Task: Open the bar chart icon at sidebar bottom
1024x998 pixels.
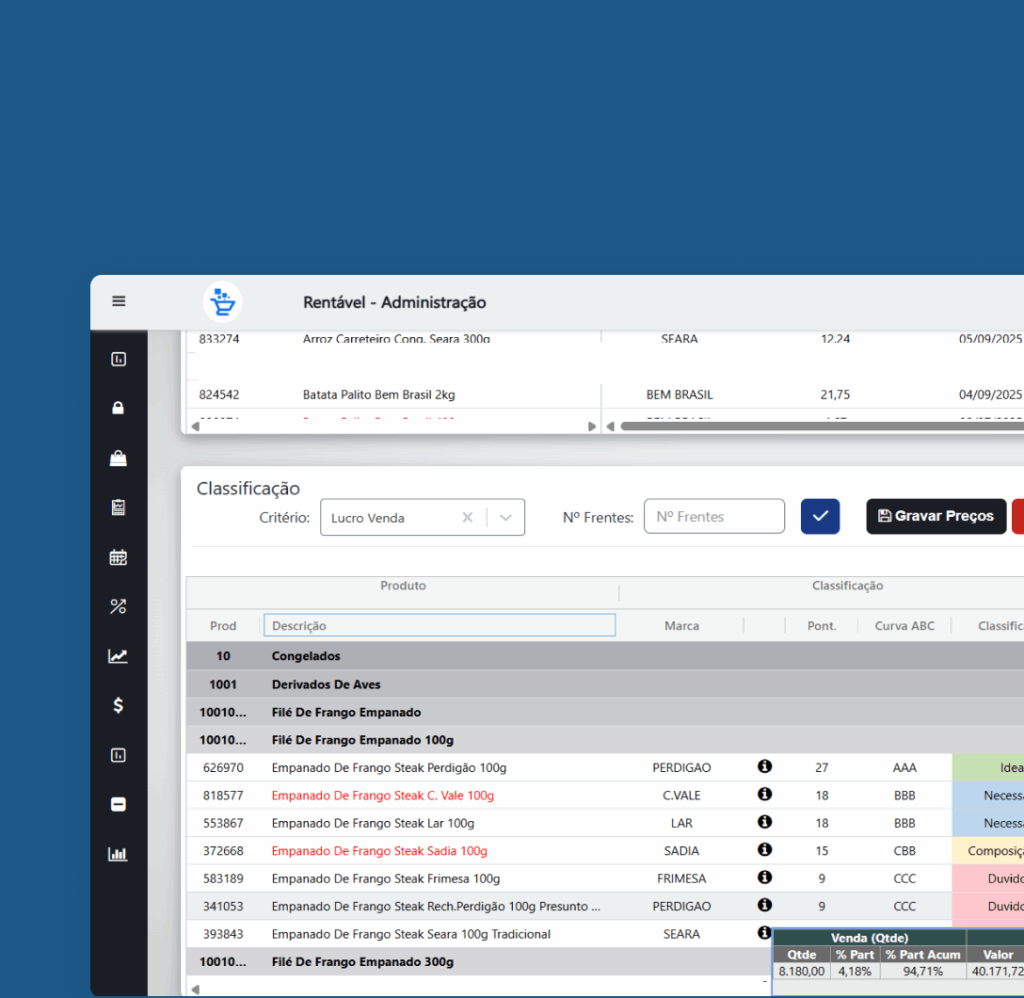Action: [118, 854]
